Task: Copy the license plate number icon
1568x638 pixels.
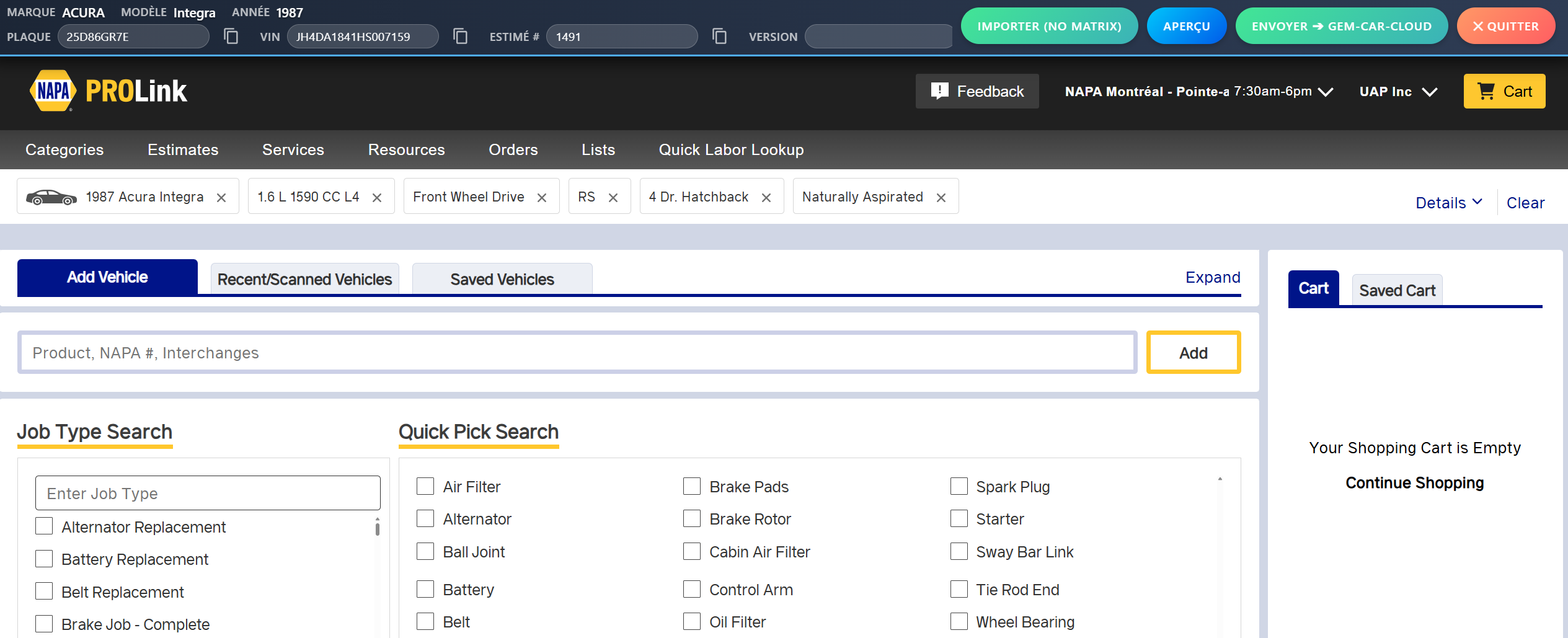Action: click(231, 37)
